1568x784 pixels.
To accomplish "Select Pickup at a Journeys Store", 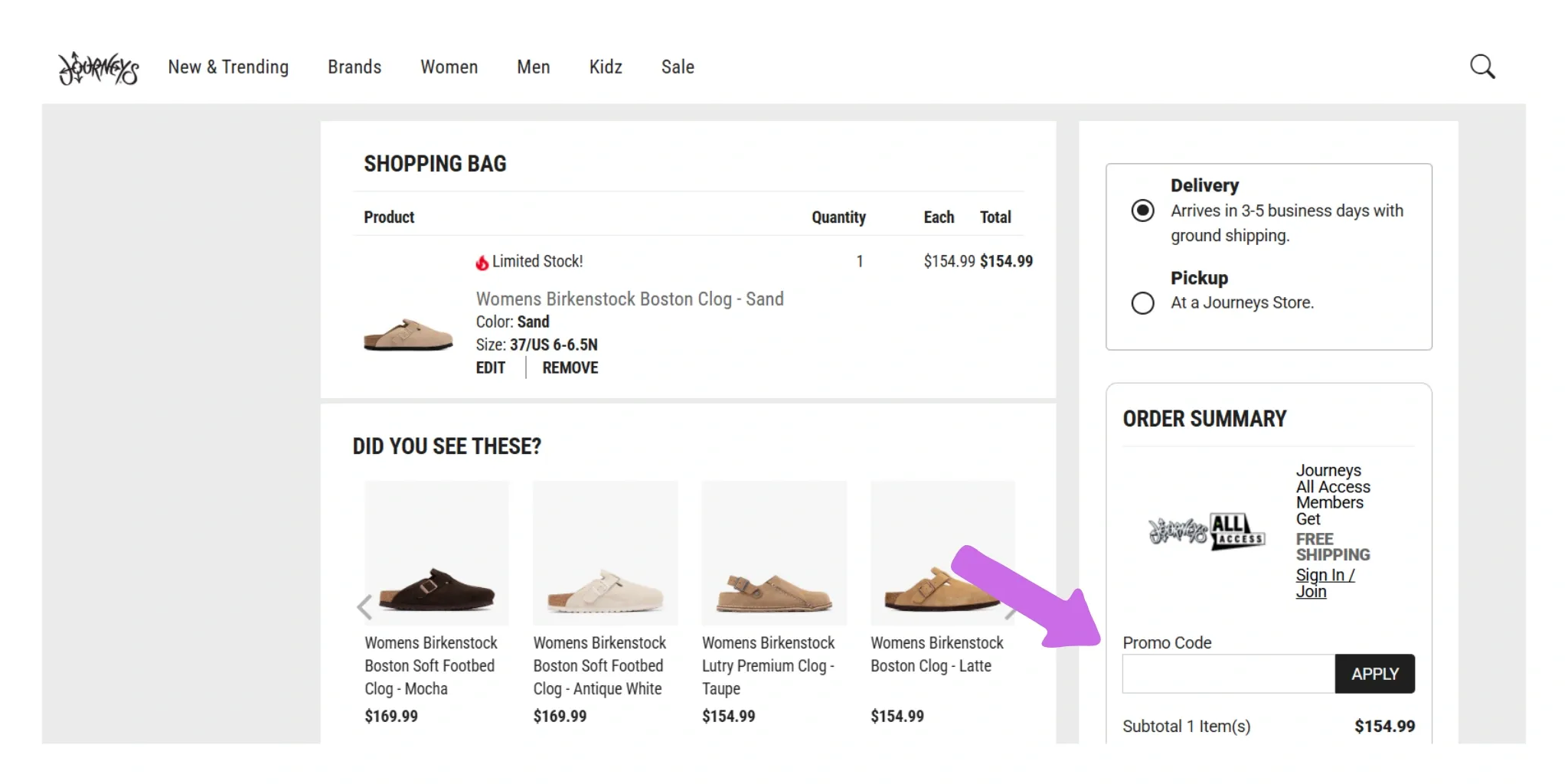I will click(1143, 303).
